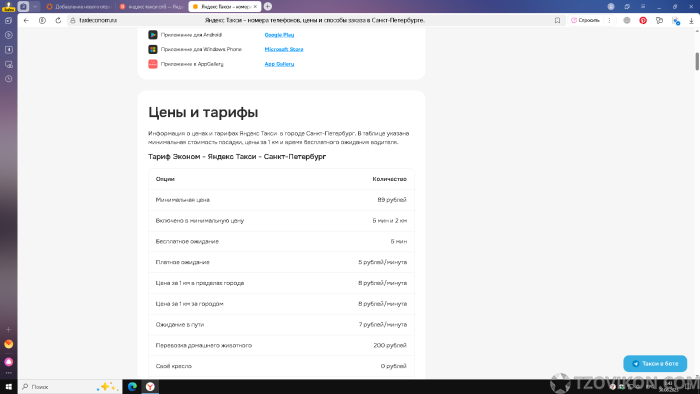Open the sidebar play/video icon
Viewport: 700px width, 394px height.
[8, 35]
